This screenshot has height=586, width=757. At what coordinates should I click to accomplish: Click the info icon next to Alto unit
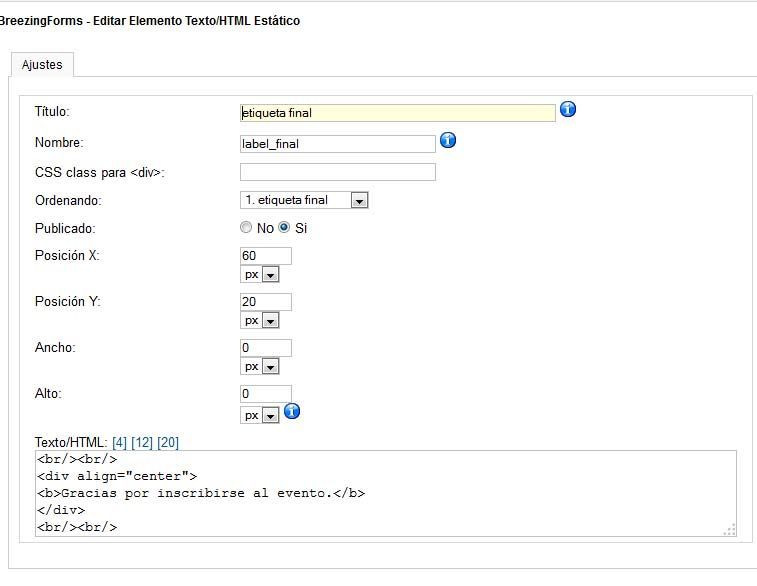[x=292, y=411]
